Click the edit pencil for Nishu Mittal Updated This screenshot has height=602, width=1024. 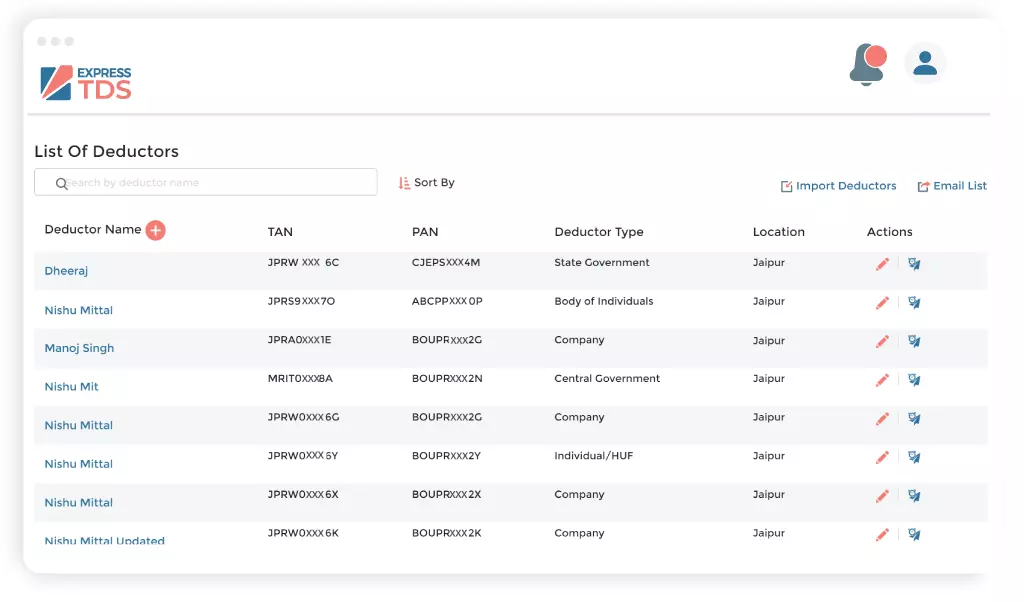click(x=882, y=535)
